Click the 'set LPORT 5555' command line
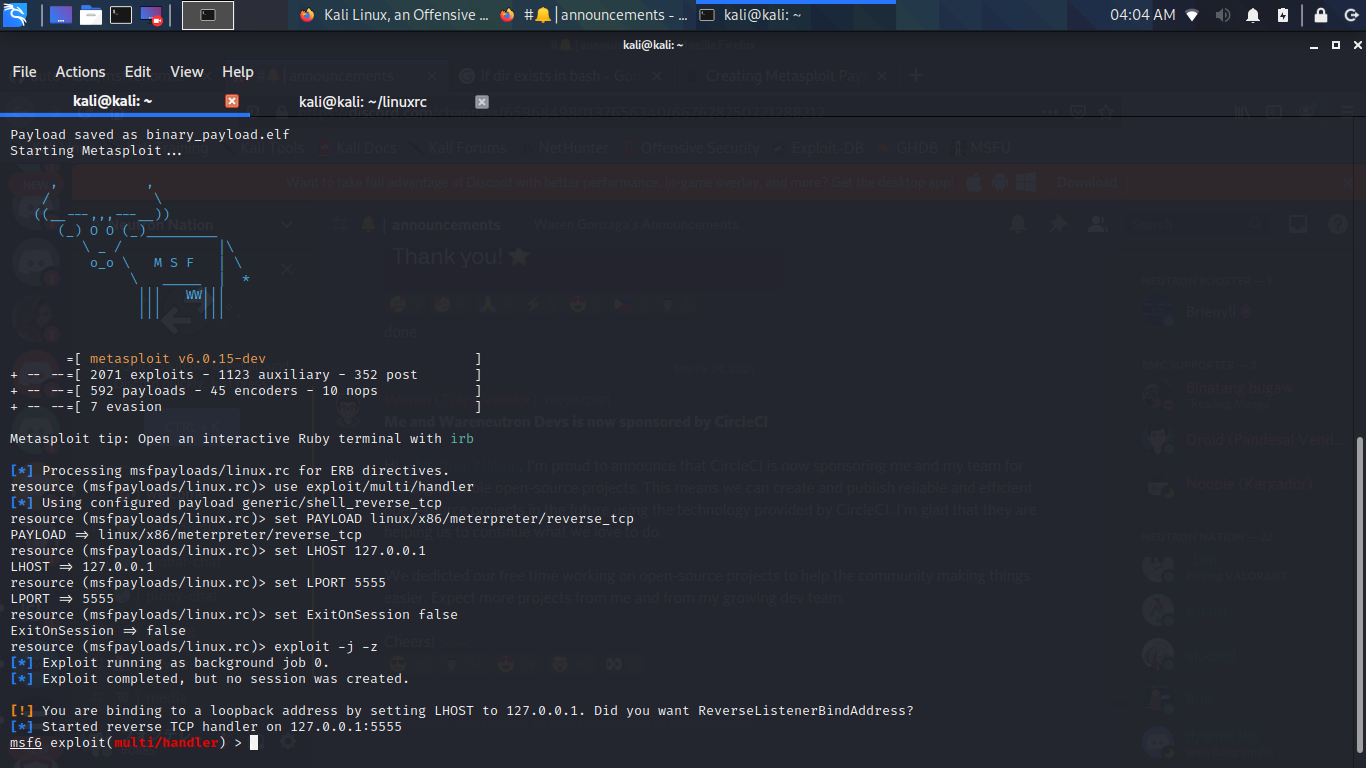Screen dimensions: 1366x768 tap(198, 582)
